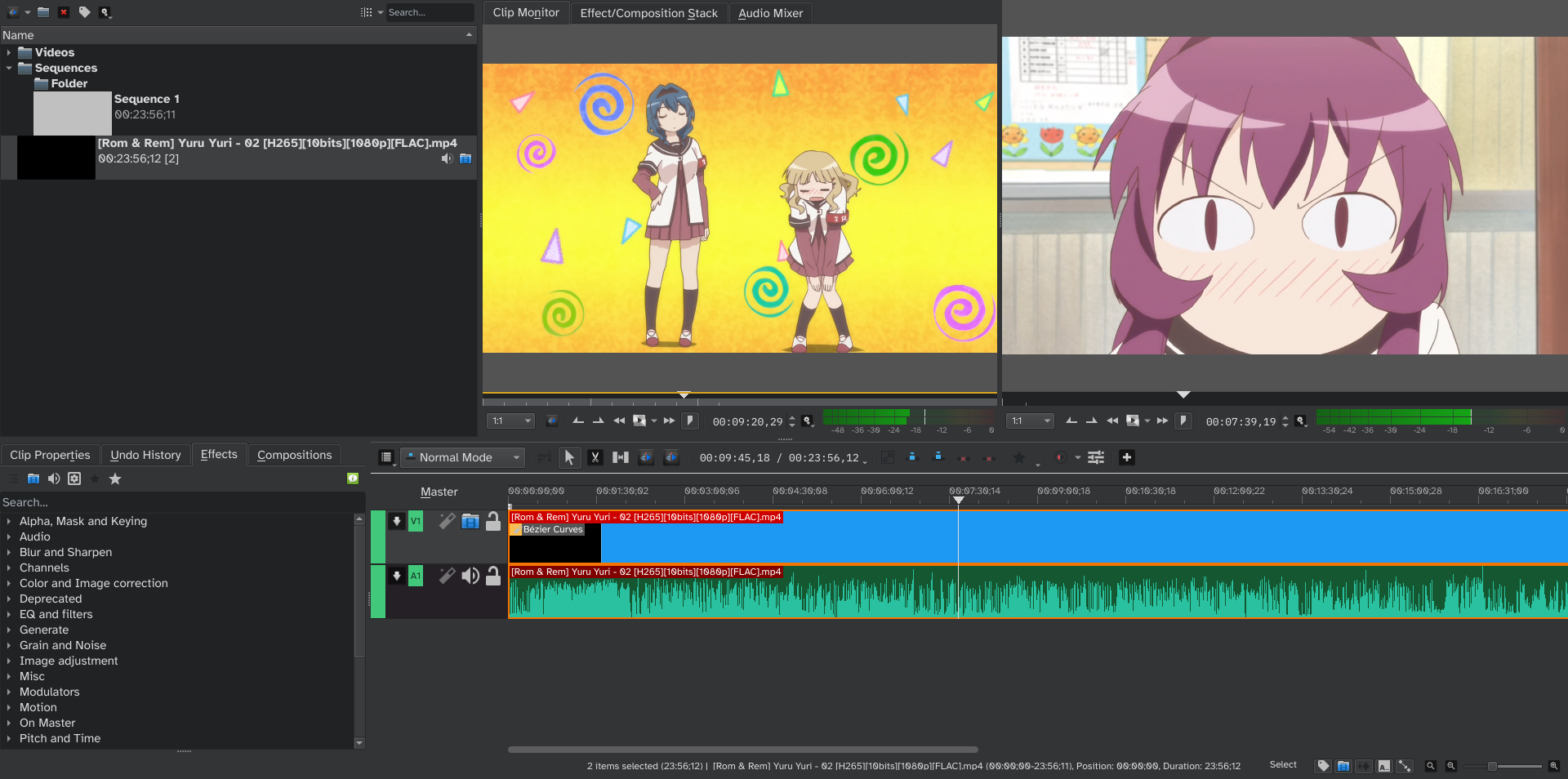Screen dimensions: 1568x779
Task: Hide video track V1
Action: pos(470,521)
